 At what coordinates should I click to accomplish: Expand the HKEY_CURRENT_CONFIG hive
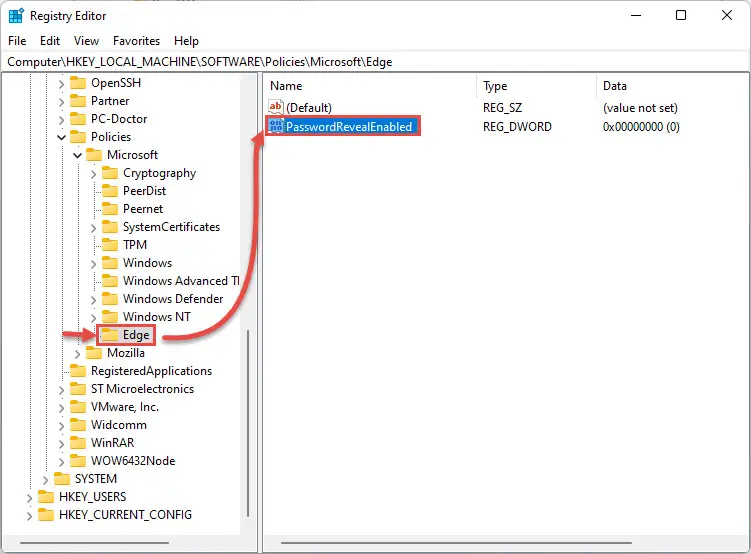[29, 516]
